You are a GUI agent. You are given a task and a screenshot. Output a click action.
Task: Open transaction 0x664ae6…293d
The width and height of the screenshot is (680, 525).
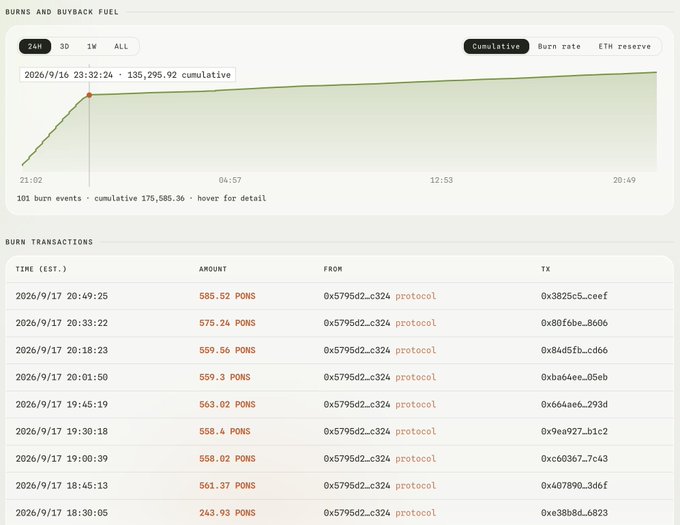(x=574, y=404)
